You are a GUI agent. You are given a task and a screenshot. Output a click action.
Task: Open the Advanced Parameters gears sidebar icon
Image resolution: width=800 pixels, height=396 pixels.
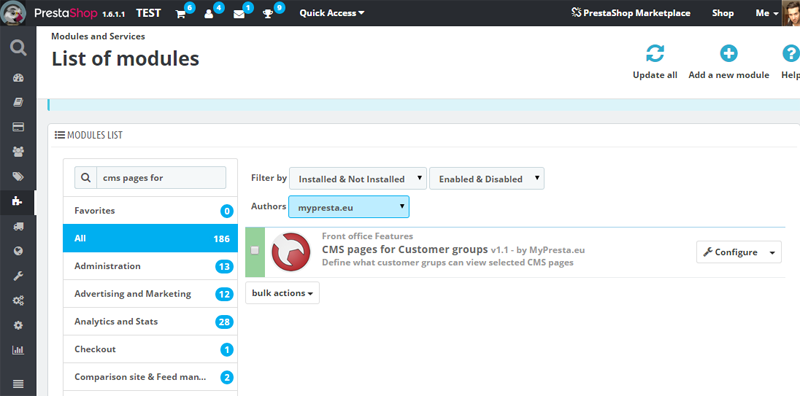[18, 301]
